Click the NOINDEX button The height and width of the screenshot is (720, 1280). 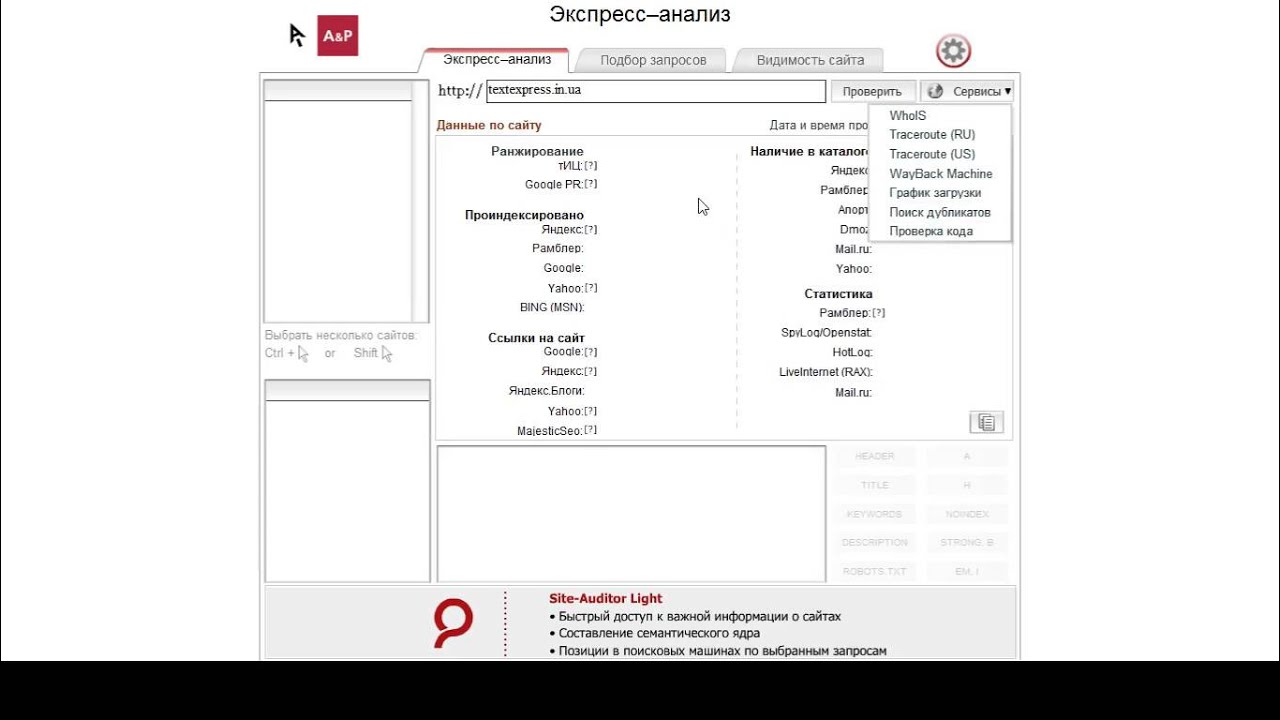967,514
